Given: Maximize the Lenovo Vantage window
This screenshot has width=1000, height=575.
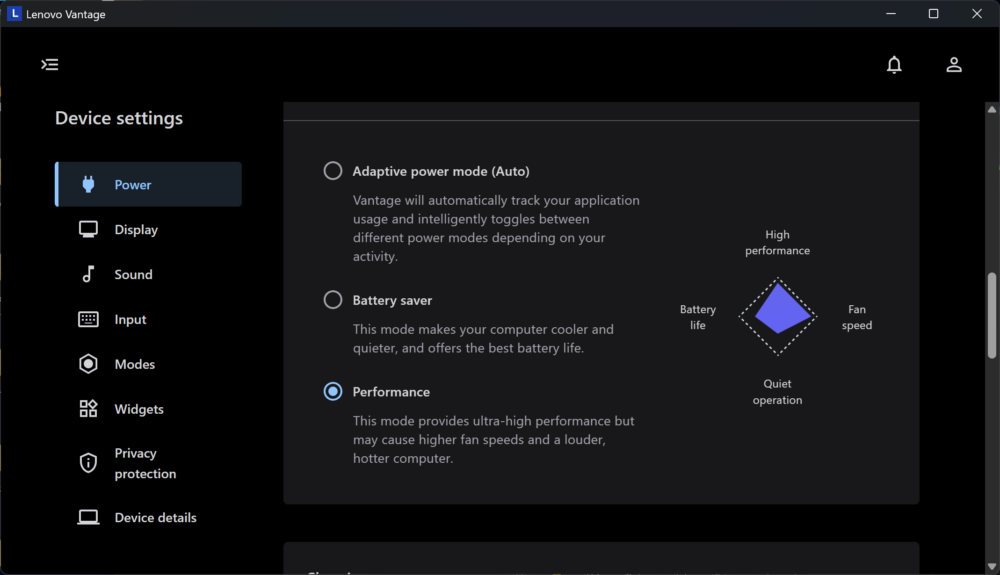Looking at the screenshot, I should 933,13.
